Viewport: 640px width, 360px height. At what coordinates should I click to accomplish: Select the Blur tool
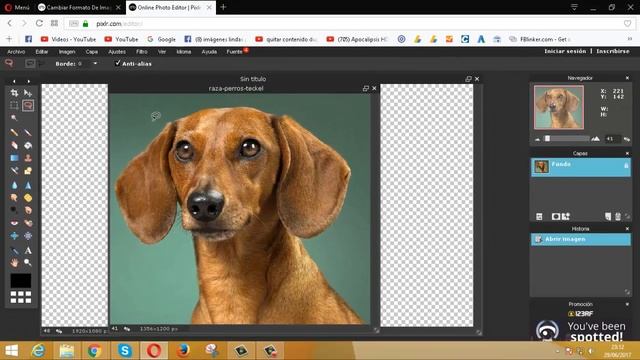pyautogui.click(x=14, y=185)
